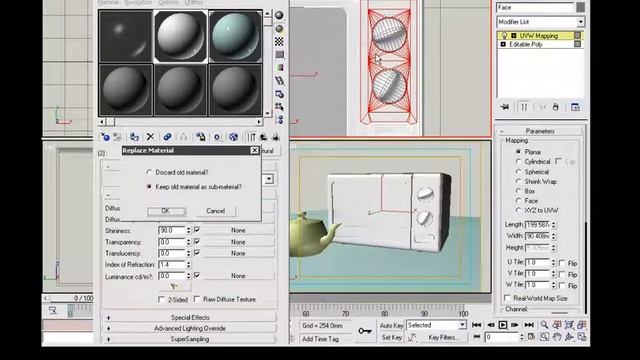Select Box mapping radio button
Viewport: 640px width, 360px height.
(x=518, y=191)
